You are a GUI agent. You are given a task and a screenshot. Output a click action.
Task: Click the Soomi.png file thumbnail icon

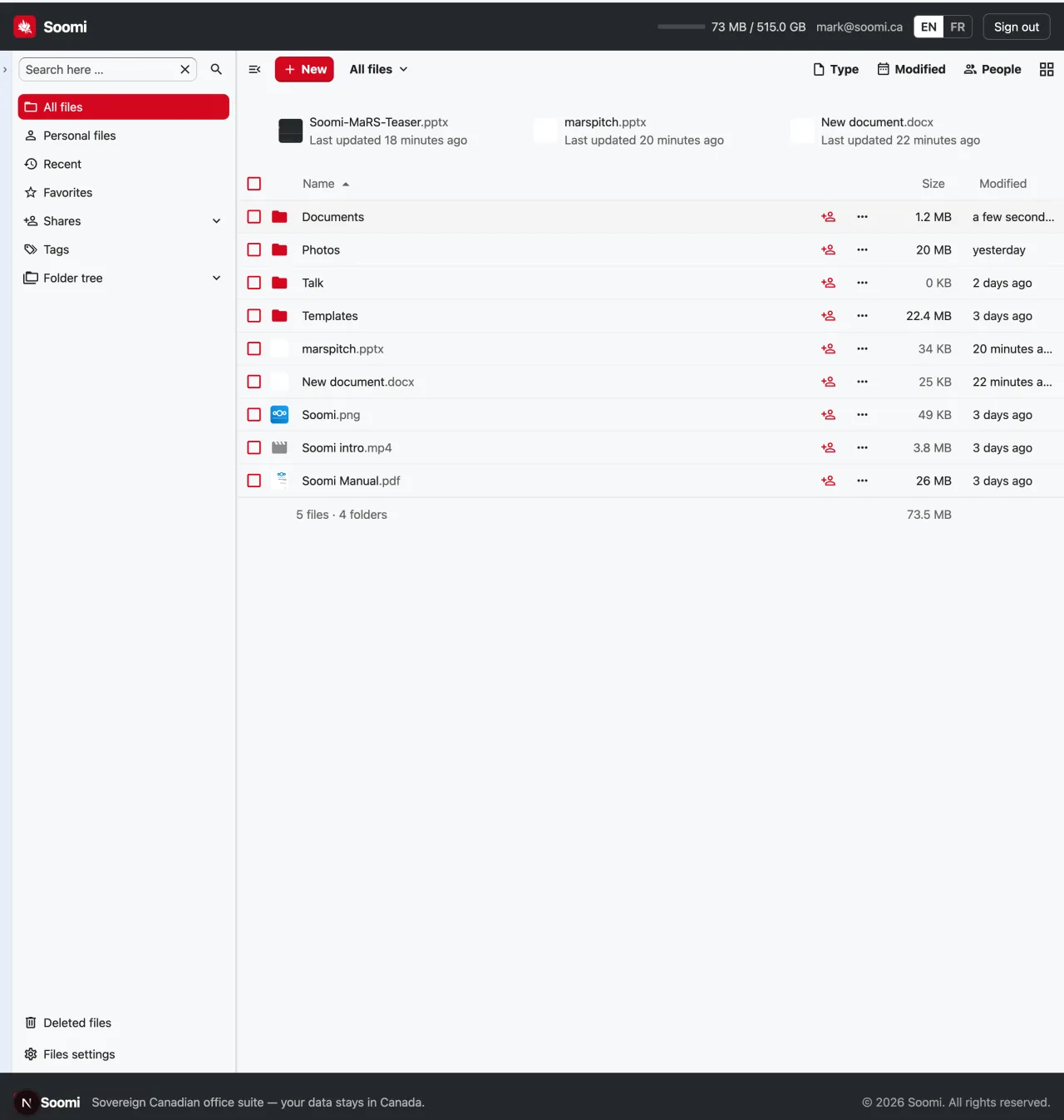279,415
